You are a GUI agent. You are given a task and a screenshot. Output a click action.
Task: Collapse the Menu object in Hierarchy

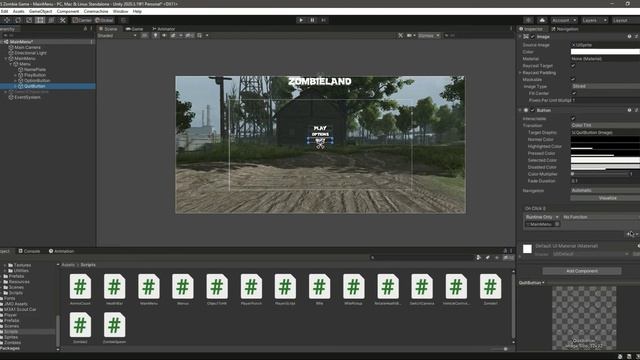11,64
